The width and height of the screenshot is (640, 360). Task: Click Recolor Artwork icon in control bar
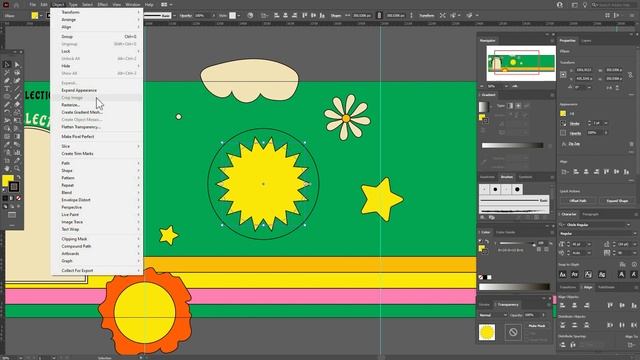250,16
